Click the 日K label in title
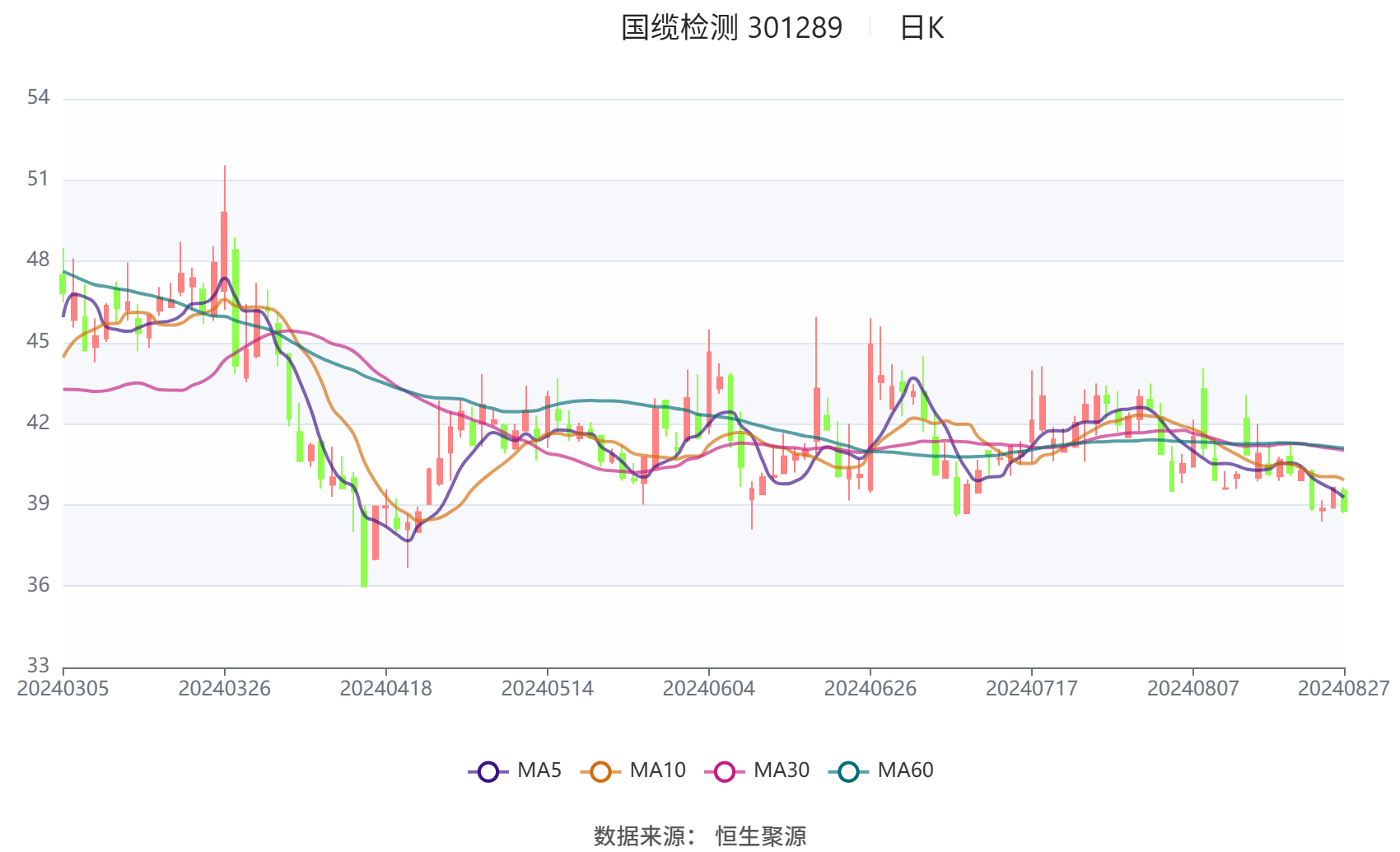Image resolution: width=1400 pixels, height=852 pixels. pos(922,28)
